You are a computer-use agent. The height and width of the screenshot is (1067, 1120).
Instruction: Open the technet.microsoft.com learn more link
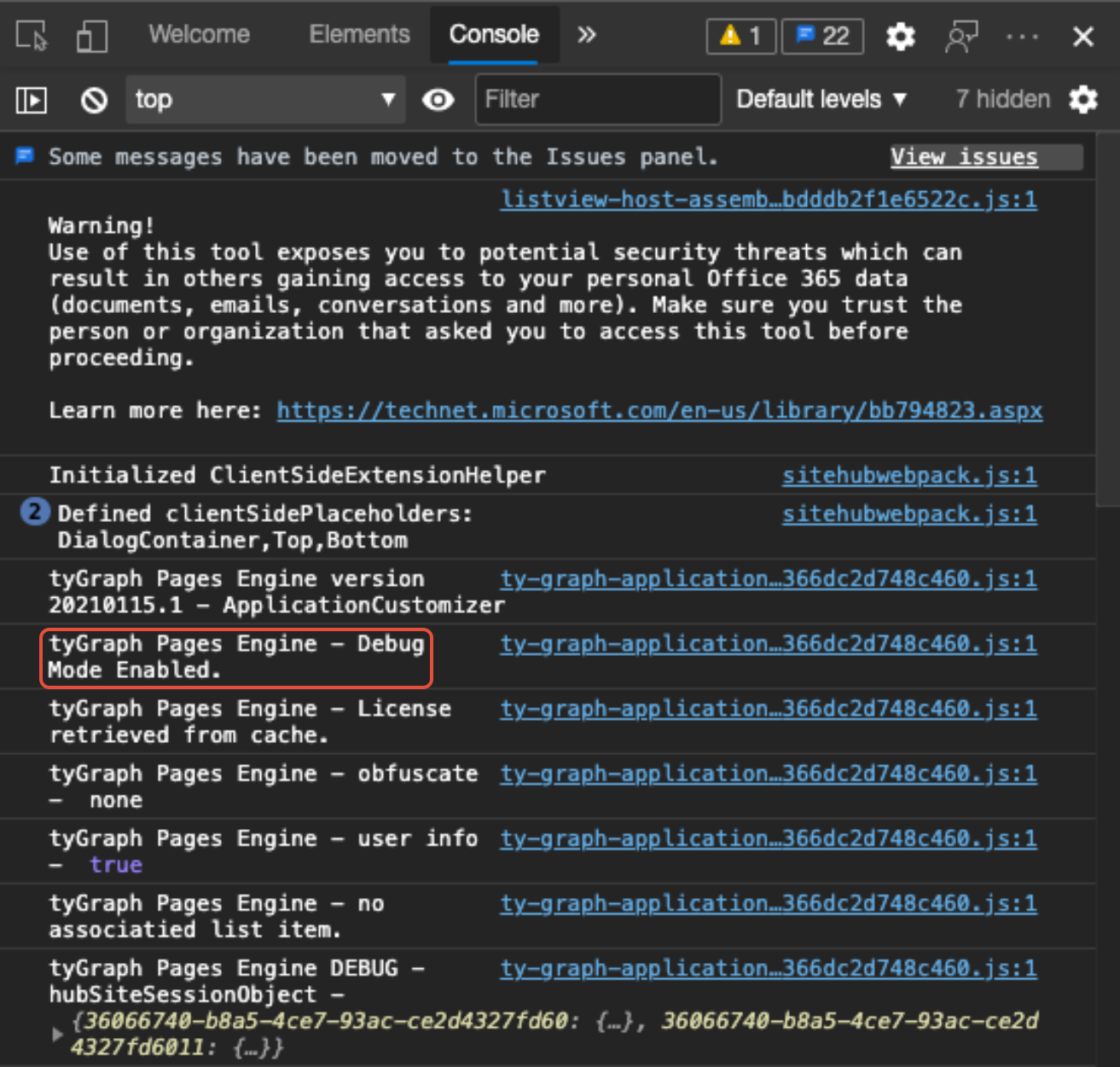[x=659, y=410]
